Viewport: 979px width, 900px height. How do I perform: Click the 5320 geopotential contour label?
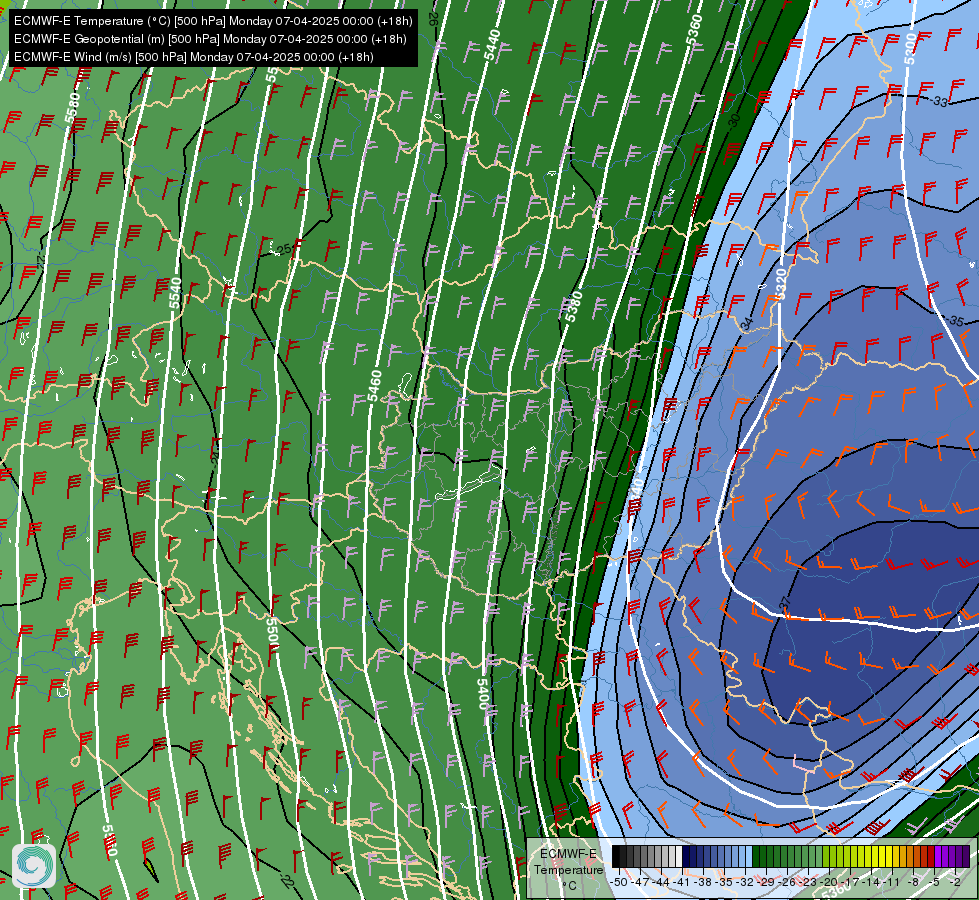[780, 284]
